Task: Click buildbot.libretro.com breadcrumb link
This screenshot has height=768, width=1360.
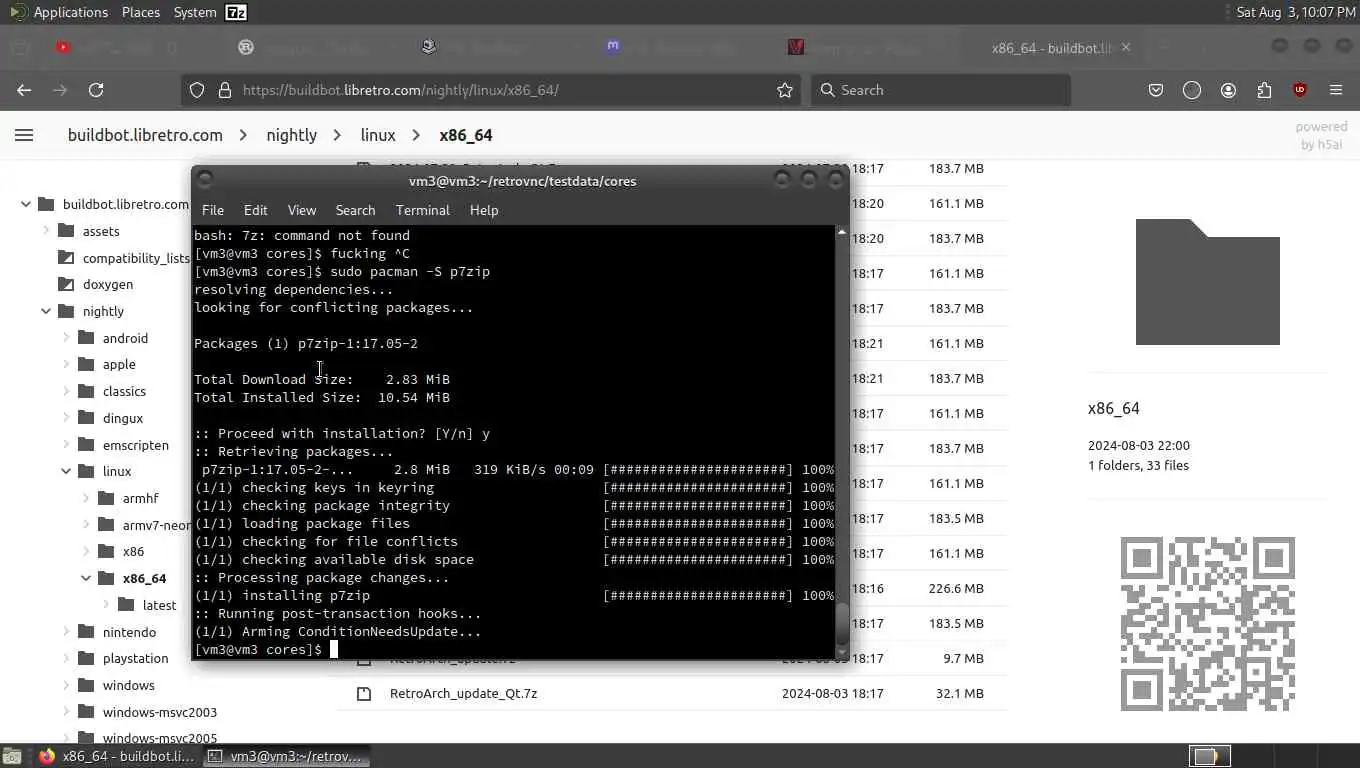Action: point(145,135)
